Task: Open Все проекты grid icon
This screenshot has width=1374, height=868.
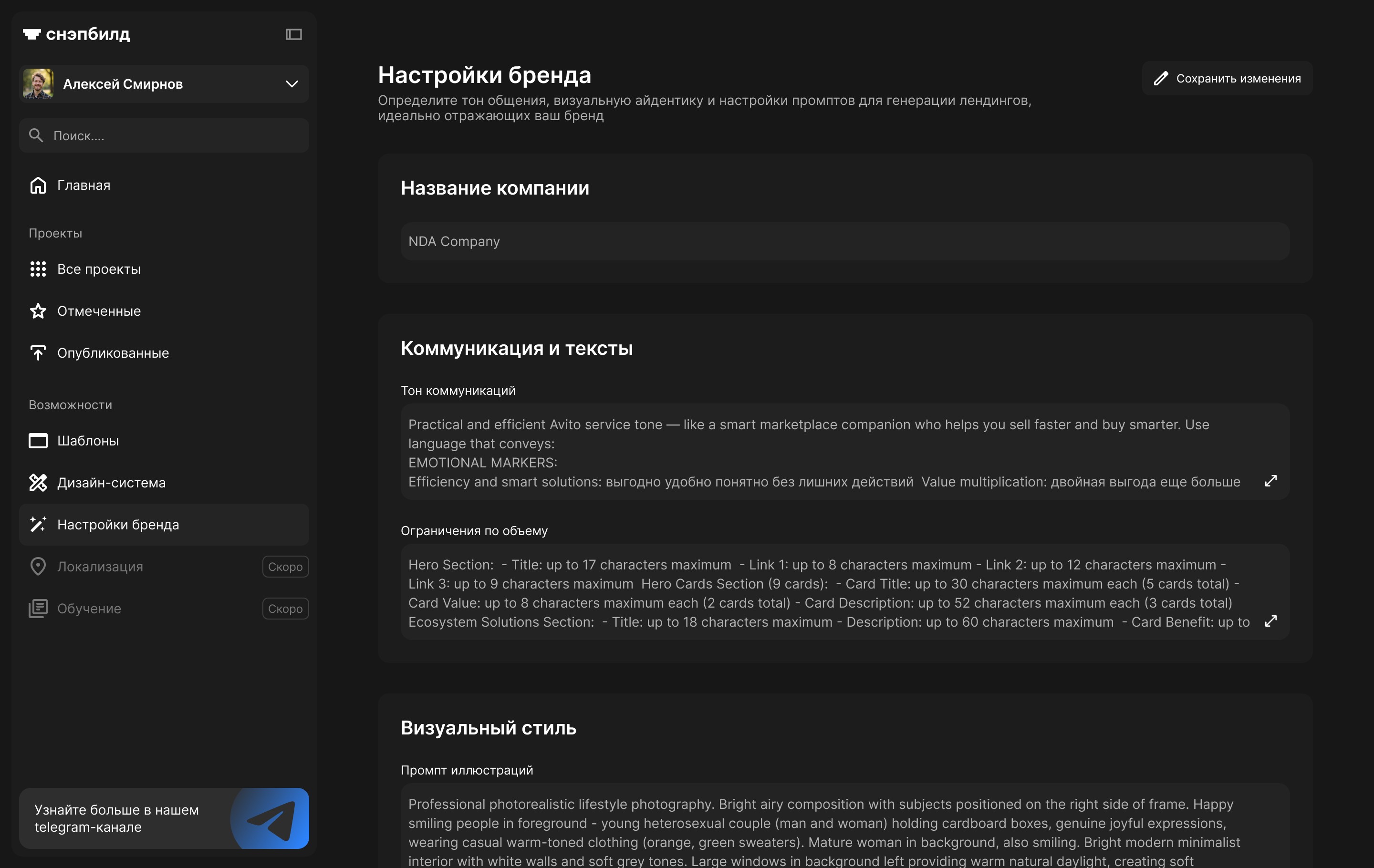Action: pos(38,269)
